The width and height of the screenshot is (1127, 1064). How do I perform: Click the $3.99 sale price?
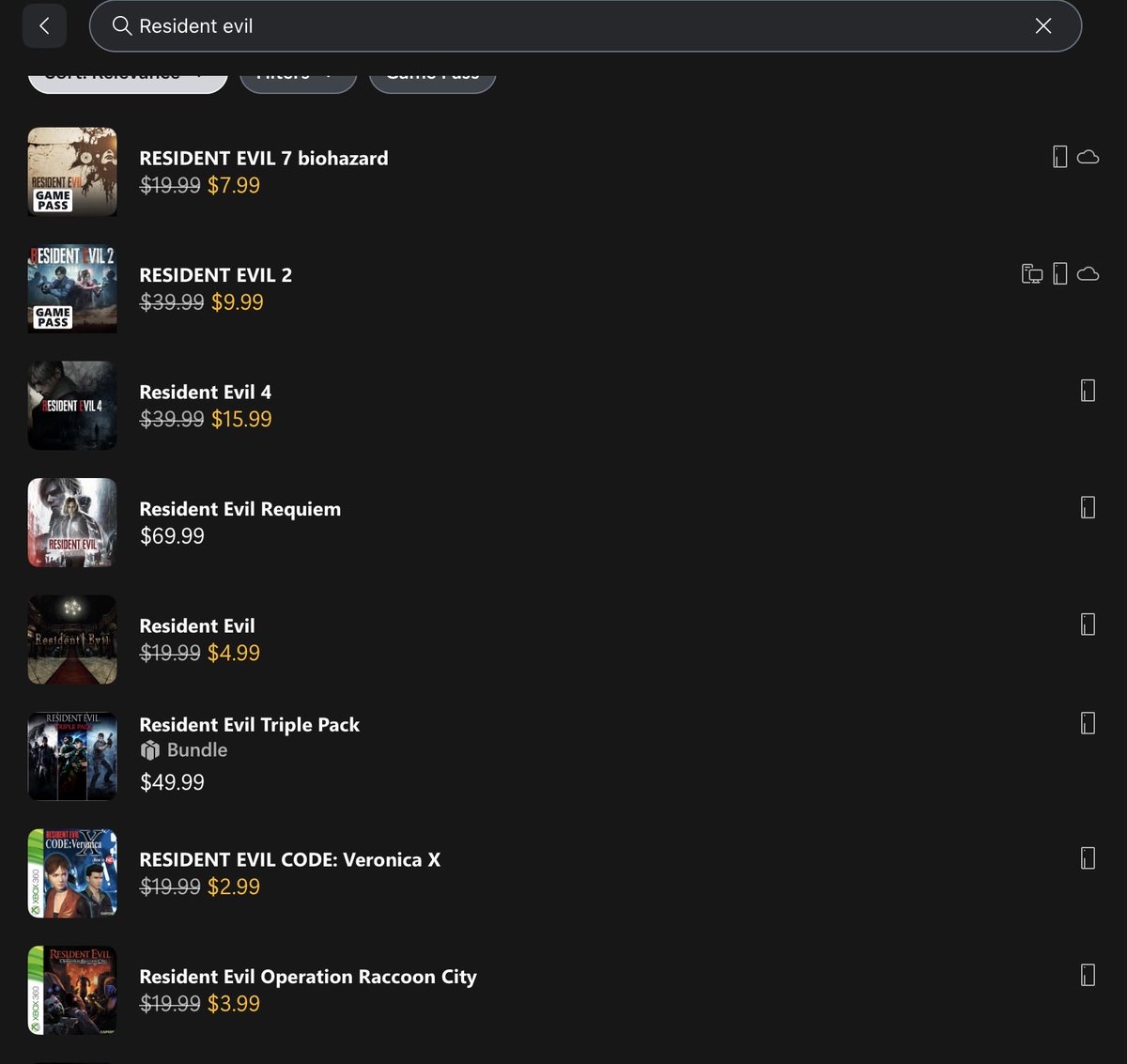click(x=234, y=1004)
